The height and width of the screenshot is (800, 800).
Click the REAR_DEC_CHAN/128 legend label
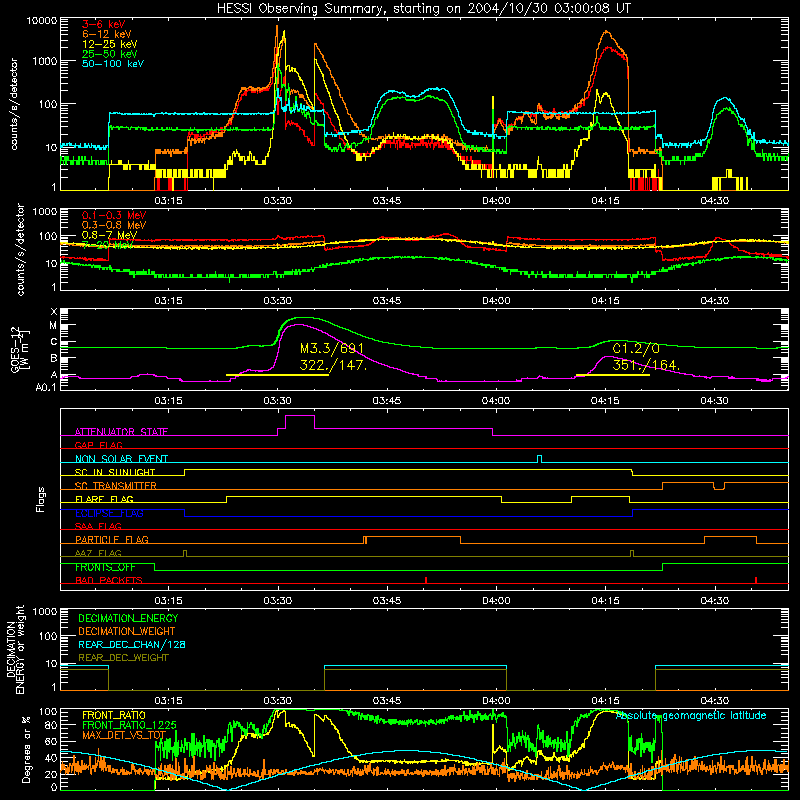point(132,644)
